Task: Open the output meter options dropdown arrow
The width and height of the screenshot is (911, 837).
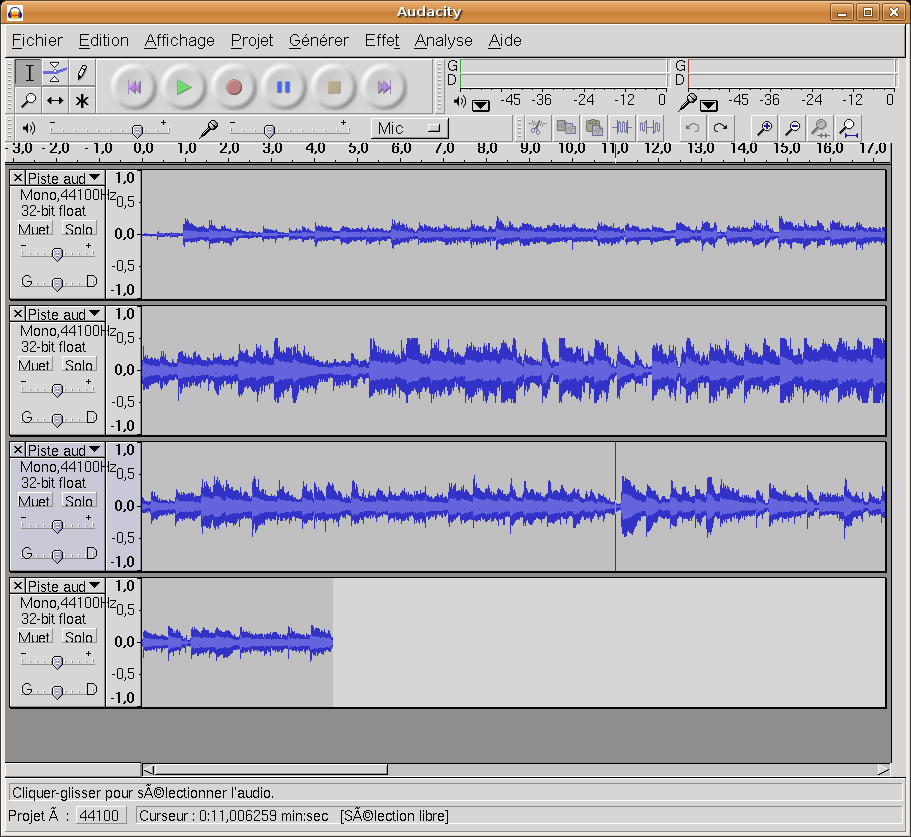Action: coord(480,106)
